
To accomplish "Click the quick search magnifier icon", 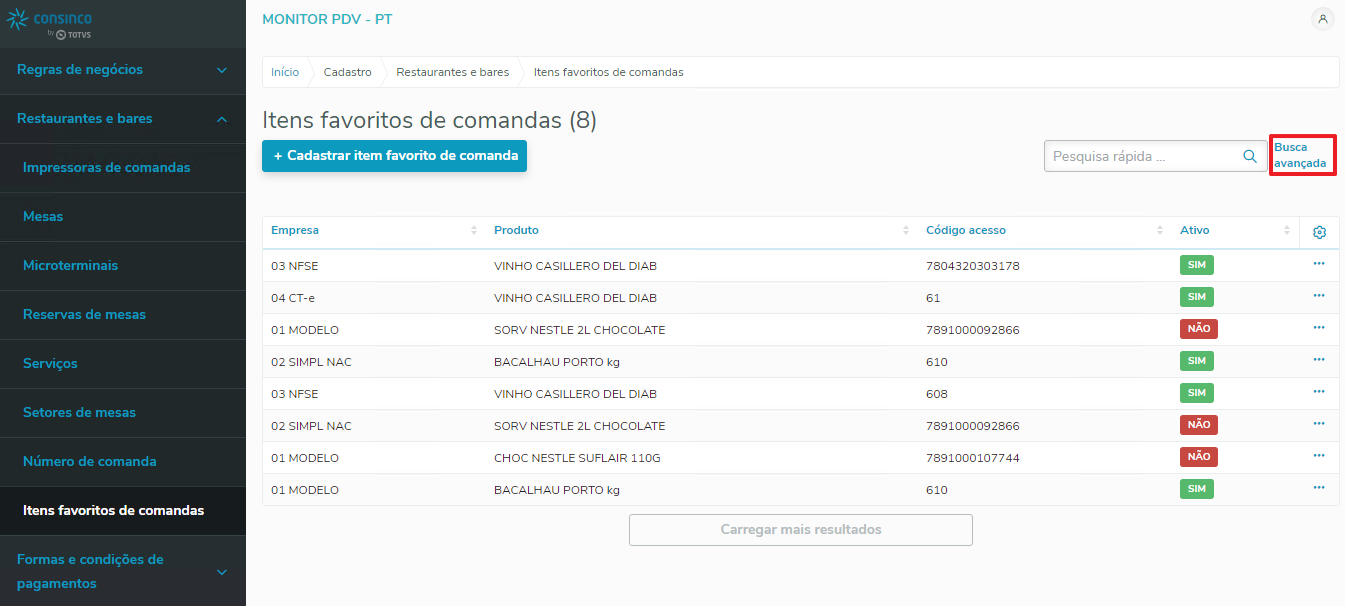I will (x=1250, y=156).
